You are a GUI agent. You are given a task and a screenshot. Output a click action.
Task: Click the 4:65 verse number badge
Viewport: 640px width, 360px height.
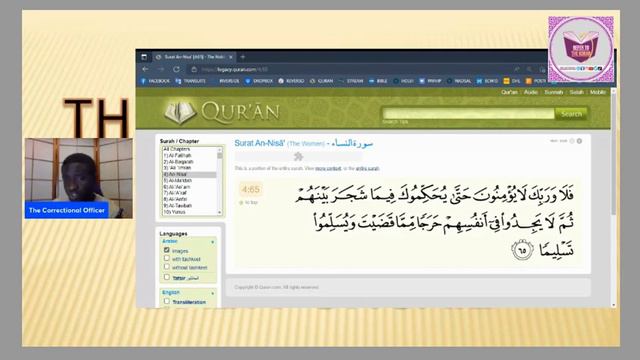pos(251,189)
